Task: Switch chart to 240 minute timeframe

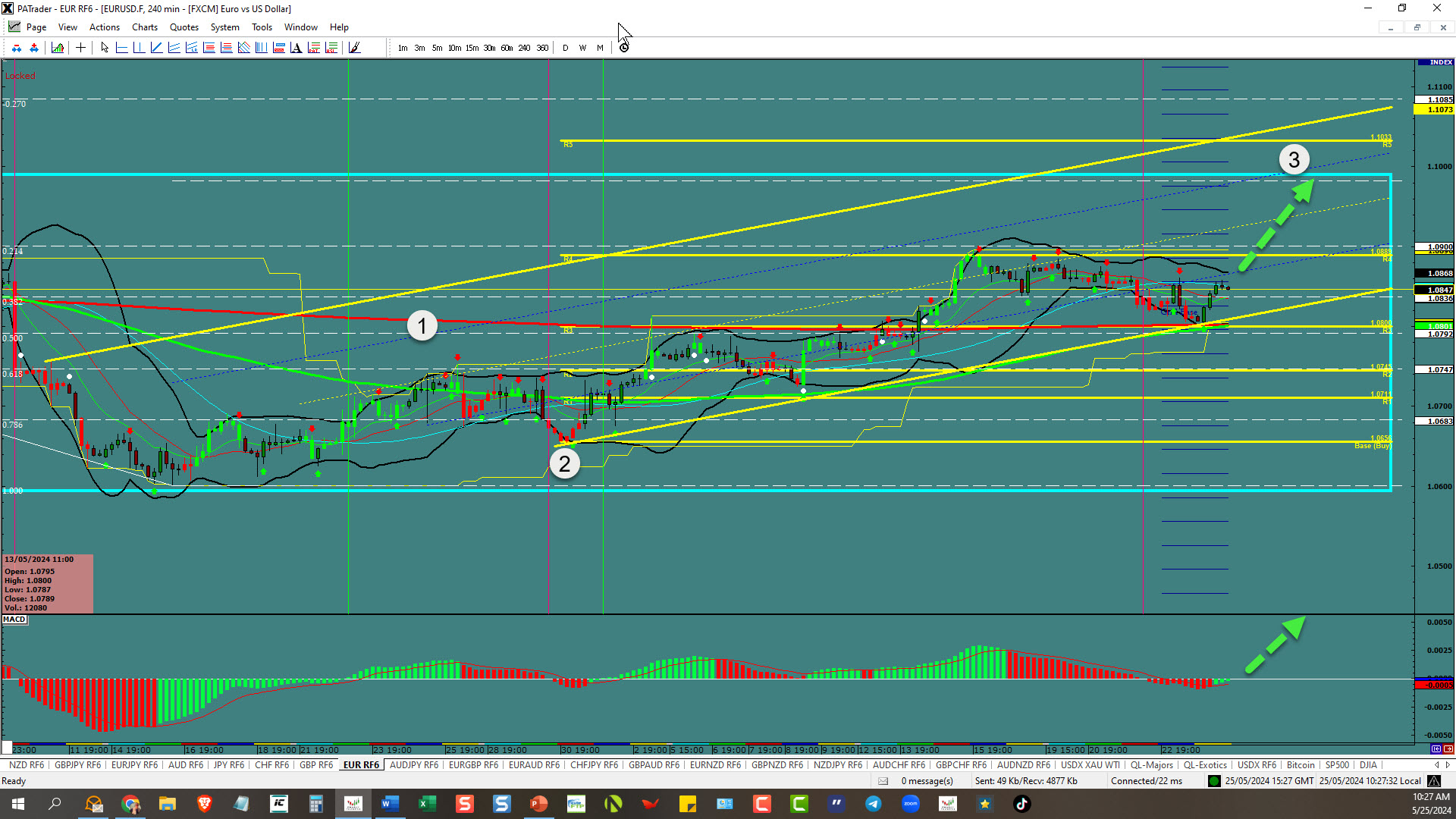Action: click(x=524, y=48)
